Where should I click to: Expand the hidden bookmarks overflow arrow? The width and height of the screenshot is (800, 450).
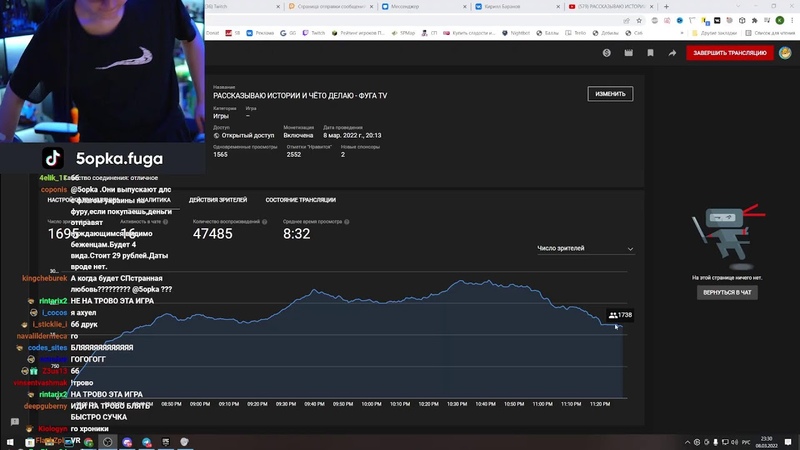[682, 33]
